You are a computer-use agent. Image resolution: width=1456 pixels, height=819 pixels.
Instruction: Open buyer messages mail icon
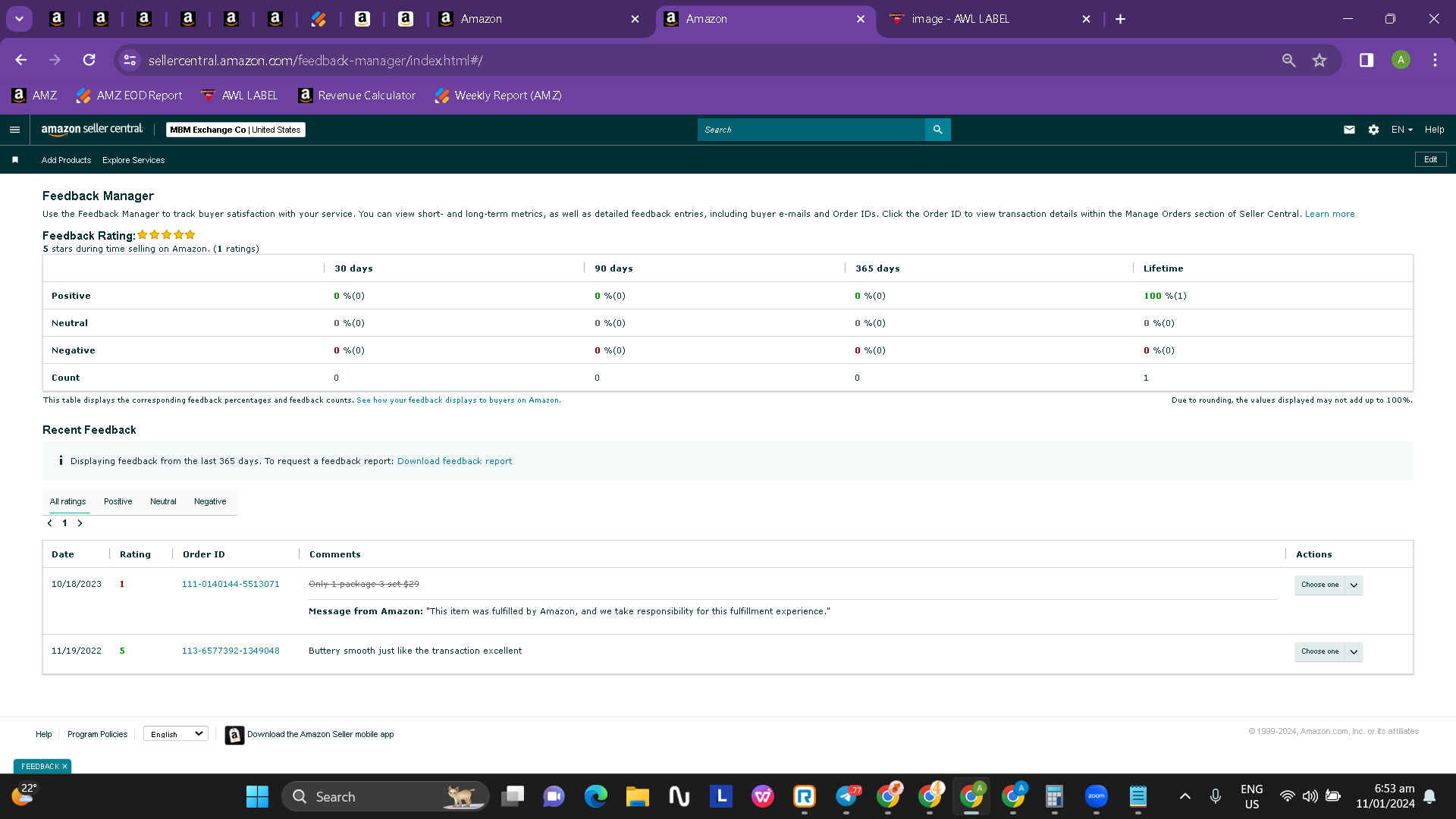tap(1349, 130)
